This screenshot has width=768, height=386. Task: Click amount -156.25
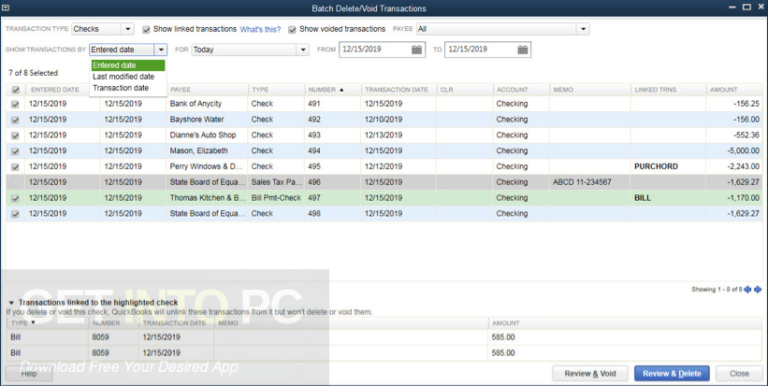[x=746, y=104]
